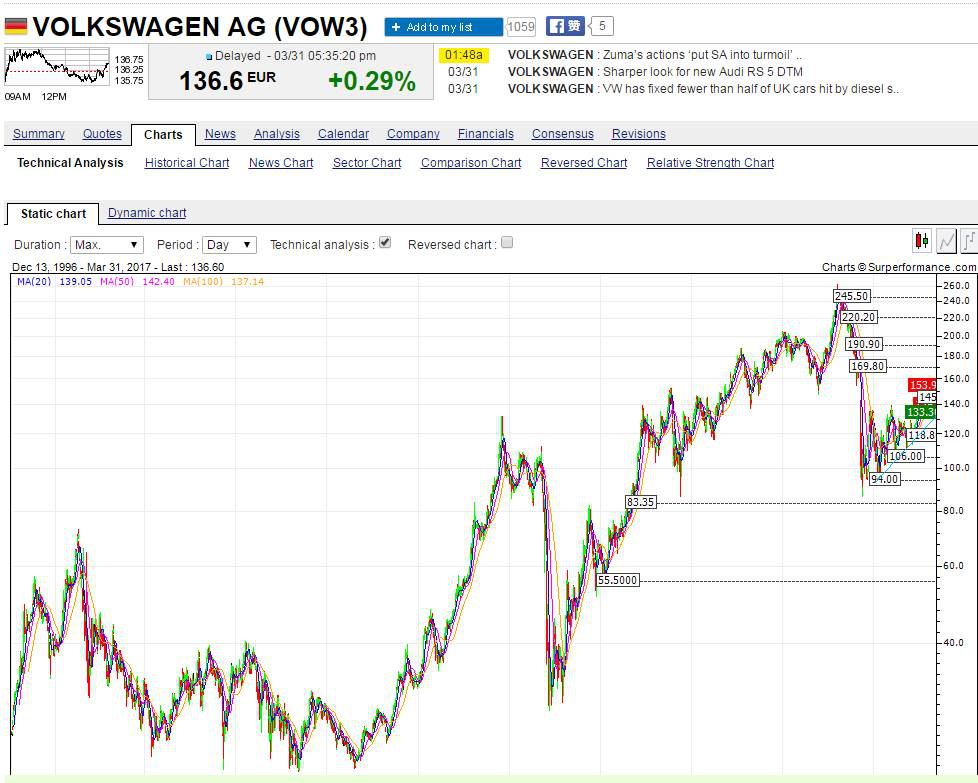Open the Period dropdown set to Day
This screenshot has width=978, height=783.
pyautogui.click(x=230, y=245)
